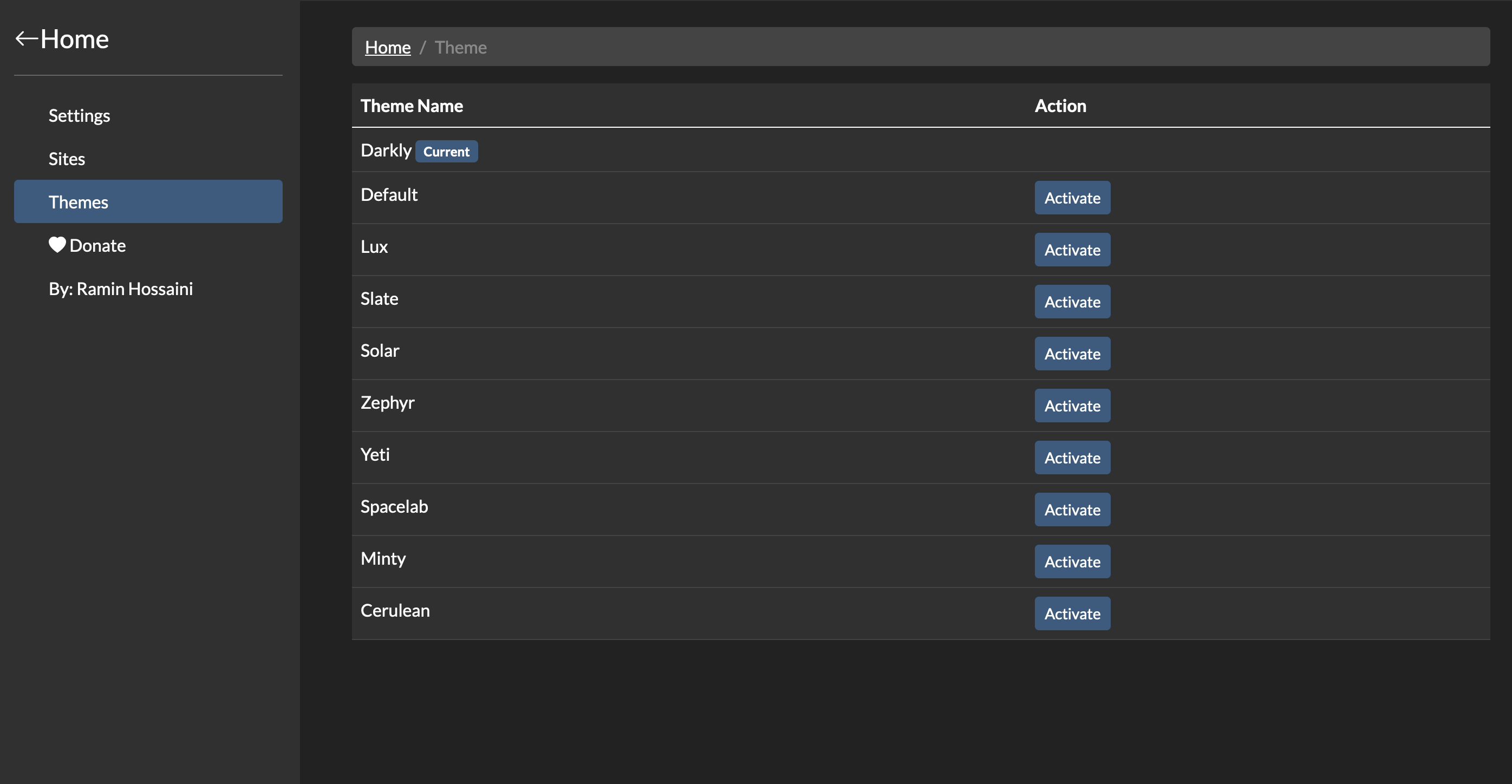Viewport: 1512px width, 784px height.
Task: Activate the Lux theme
Action: click(1072, 250)
